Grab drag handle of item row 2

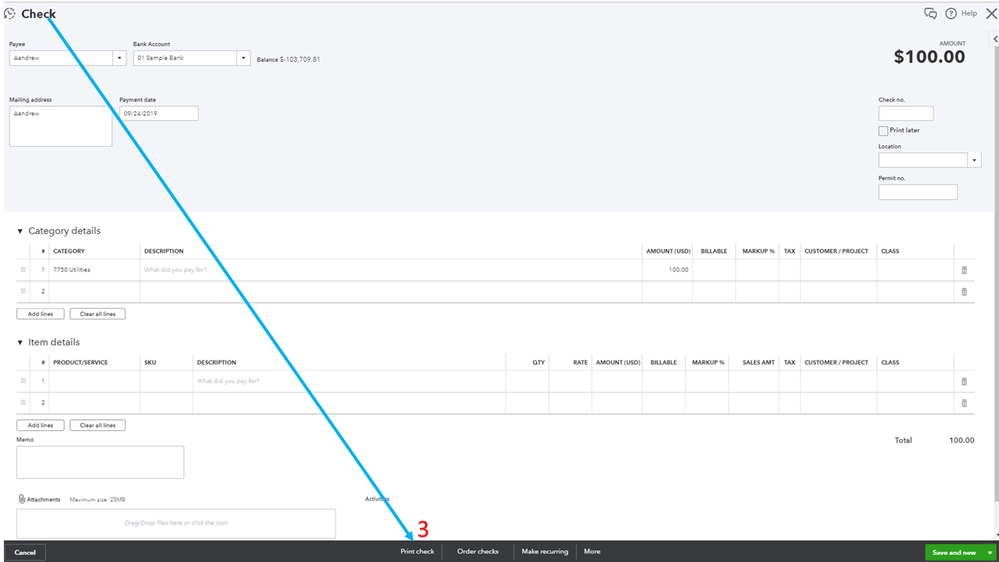tap(23, 403)
